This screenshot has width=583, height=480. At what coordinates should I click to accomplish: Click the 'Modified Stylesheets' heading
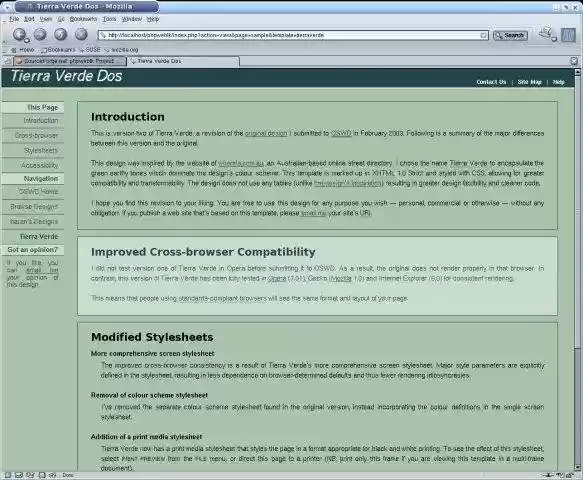point(152,337)
